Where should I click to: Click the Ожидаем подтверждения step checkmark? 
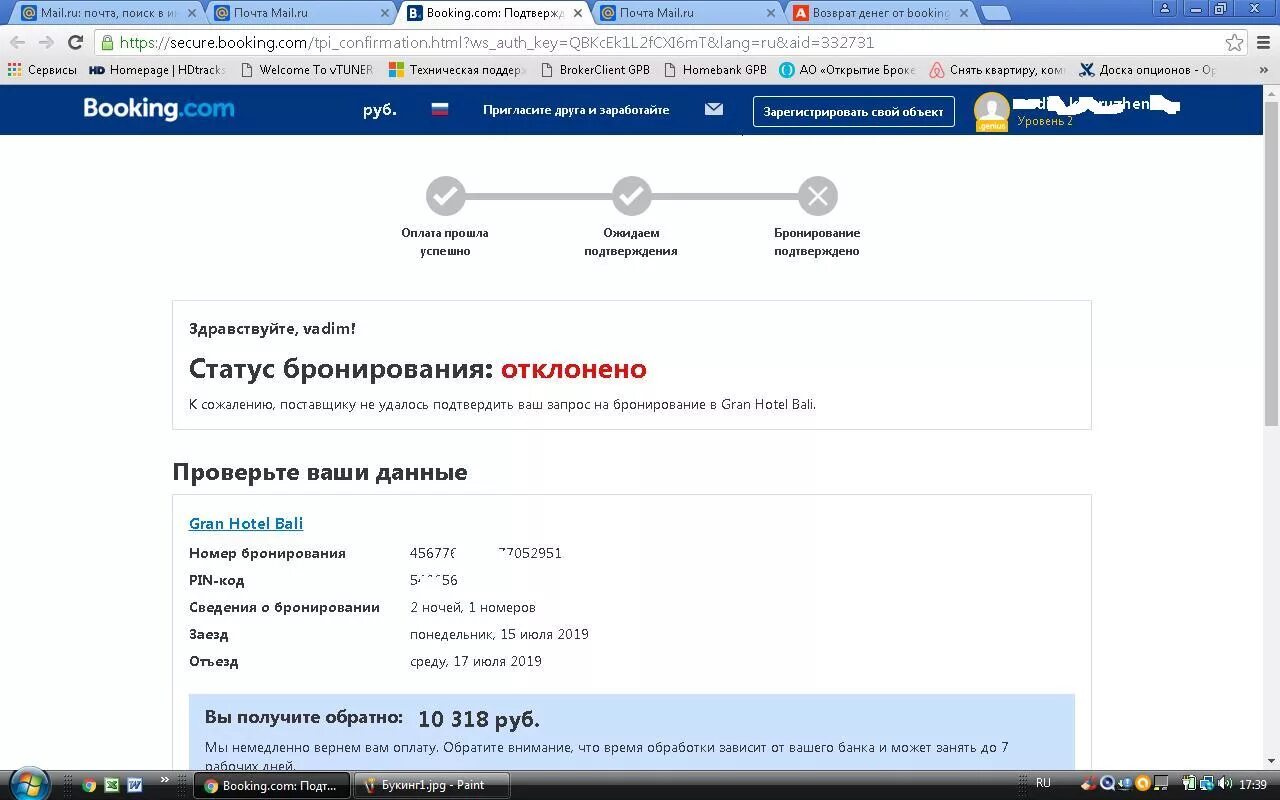click(x=632, y=196)
